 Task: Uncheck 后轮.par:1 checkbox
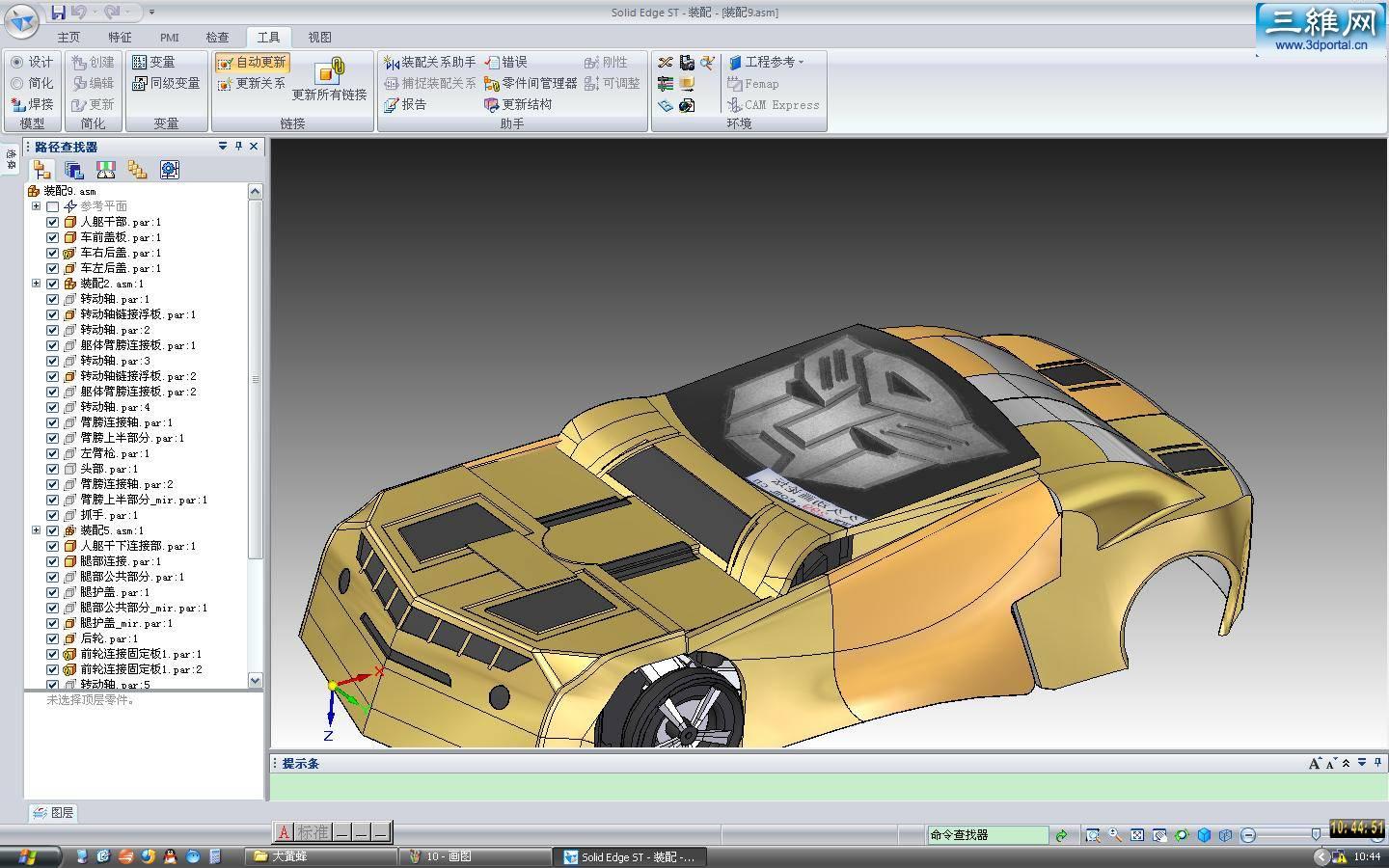pos(53,638)
